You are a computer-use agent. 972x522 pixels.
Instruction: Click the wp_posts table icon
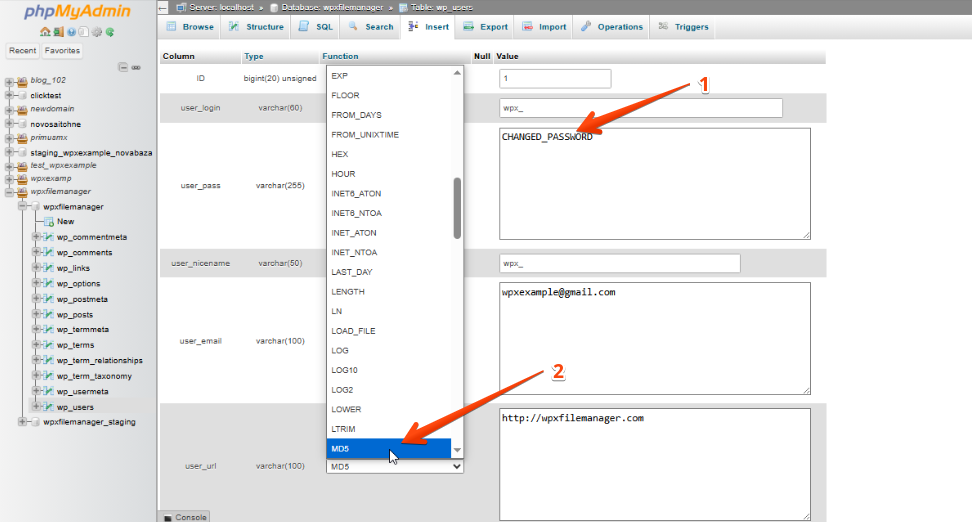tap(47, 314)
